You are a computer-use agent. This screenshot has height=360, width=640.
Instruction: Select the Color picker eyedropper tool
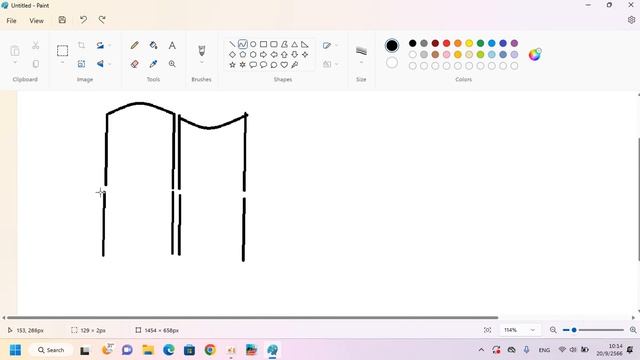pos(153,64)
